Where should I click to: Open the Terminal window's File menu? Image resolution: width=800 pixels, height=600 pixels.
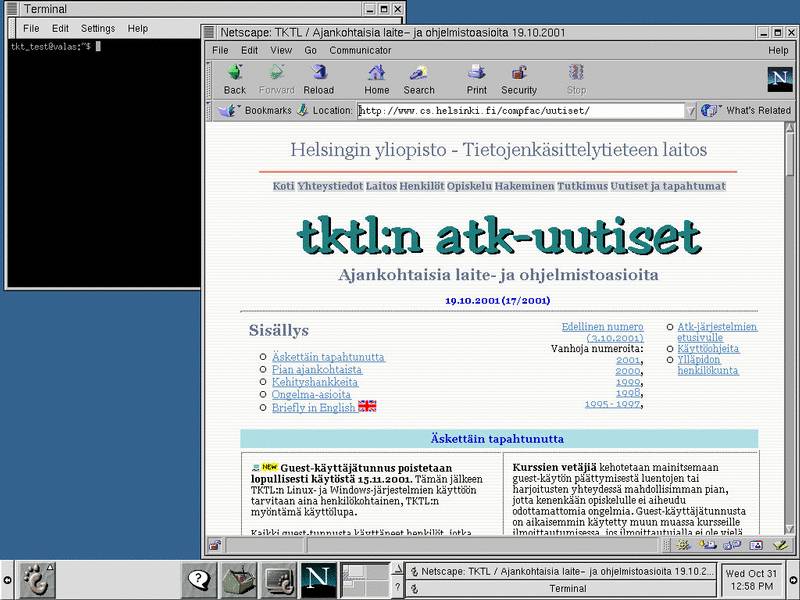(31, 29)
